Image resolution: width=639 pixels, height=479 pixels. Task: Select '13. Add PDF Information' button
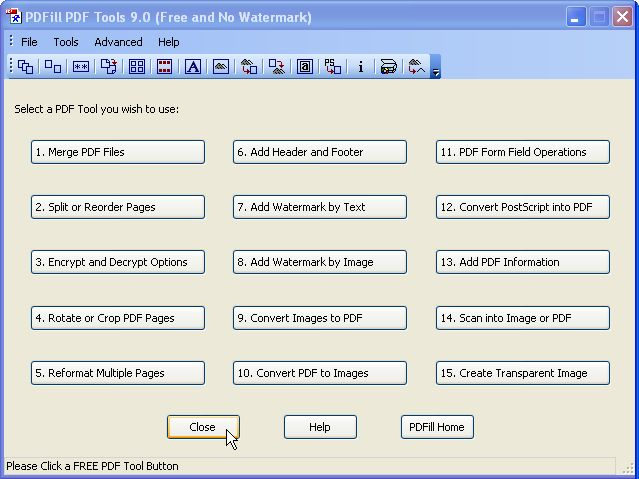click(523, 262)
